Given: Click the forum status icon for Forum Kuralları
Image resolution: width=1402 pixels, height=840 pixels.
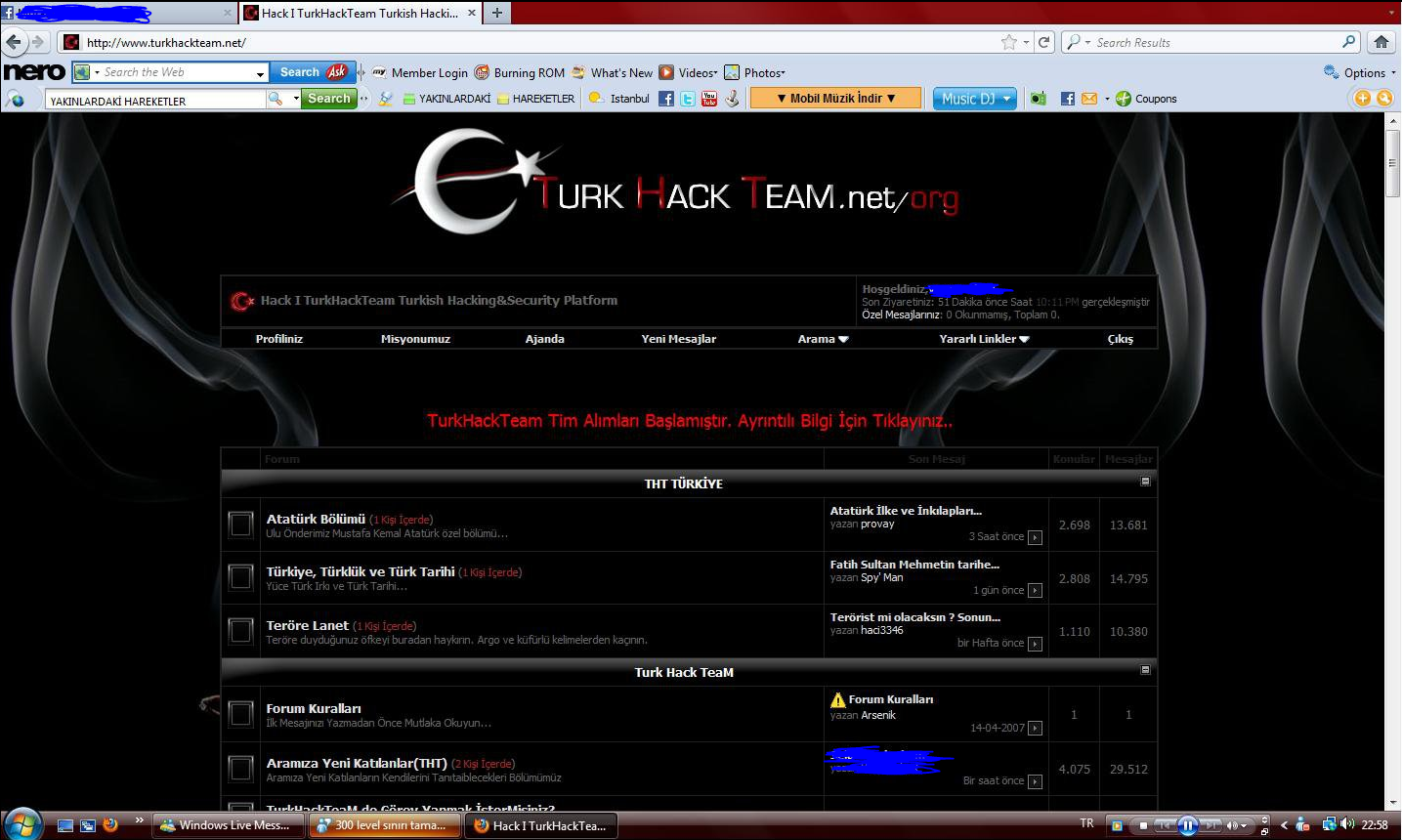Looking at the screenshot, I should point(240,714).
